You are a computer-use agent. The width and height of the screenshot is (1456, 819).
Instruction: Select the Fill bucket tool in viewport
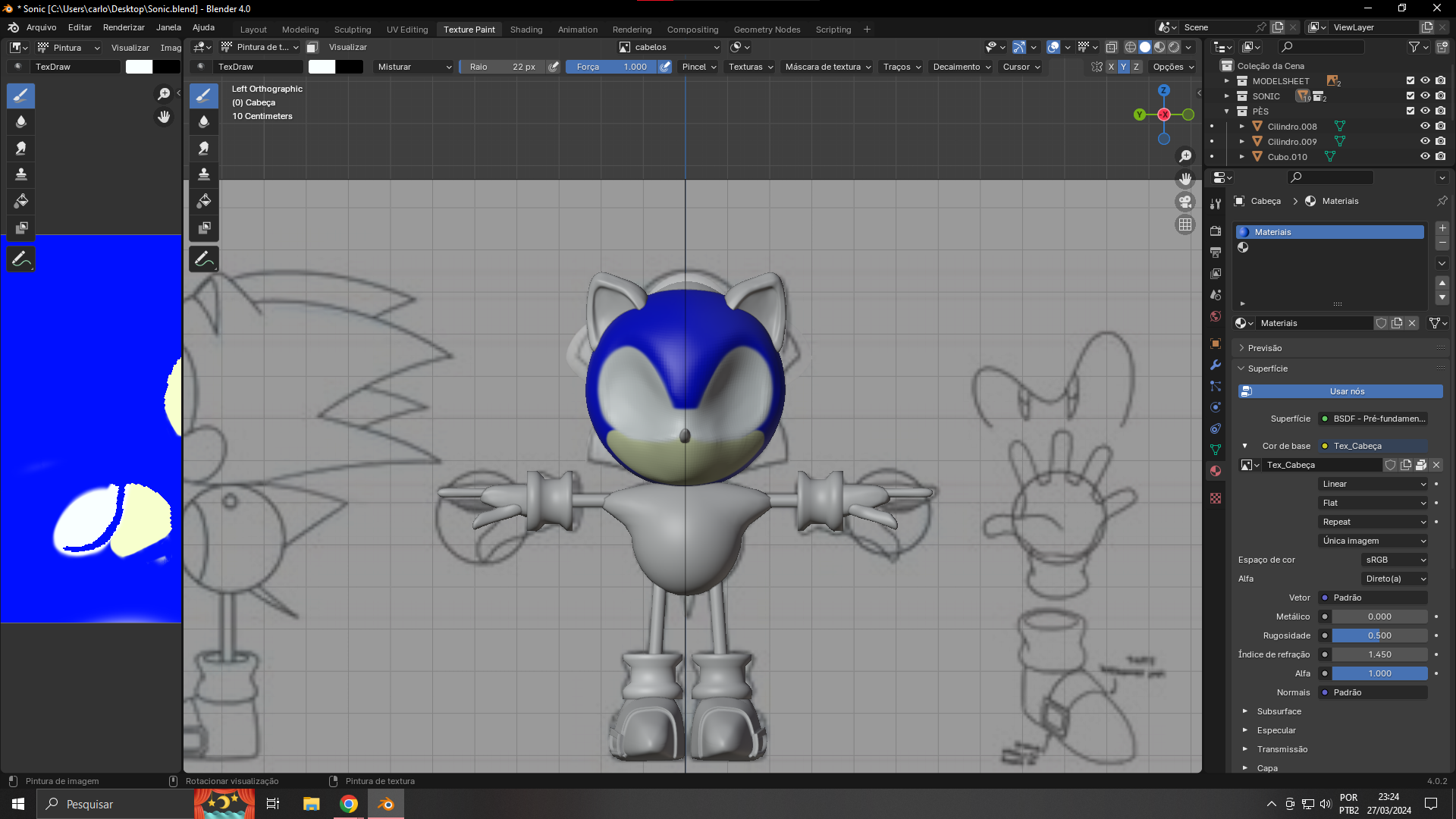(x=204, y=201)
